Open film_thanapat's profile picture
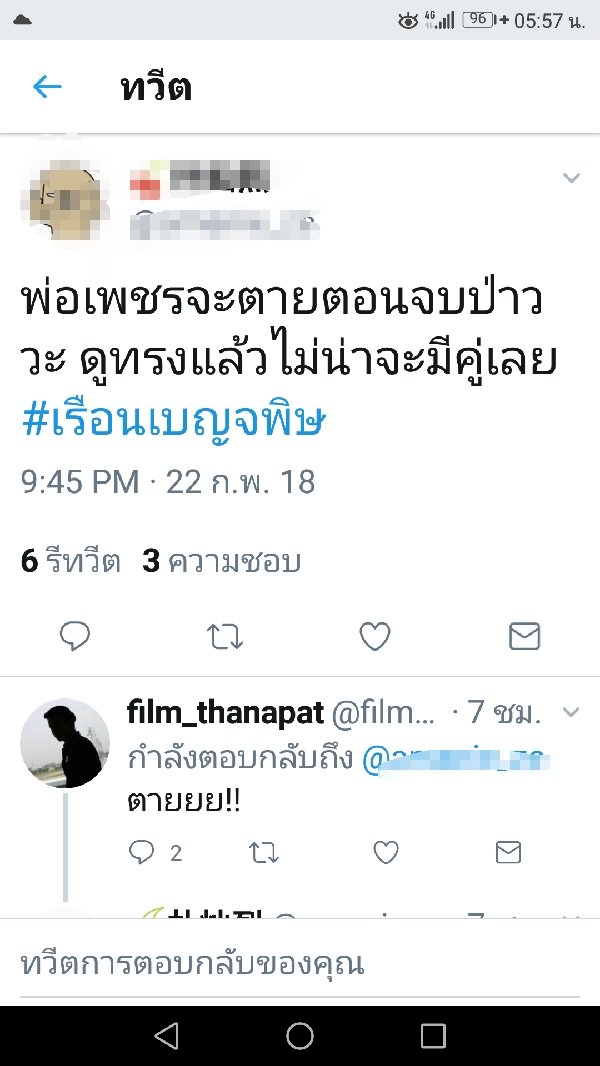Image resolution: width=600 pixels, height=1066 pixels. click(x=65, y=742)
